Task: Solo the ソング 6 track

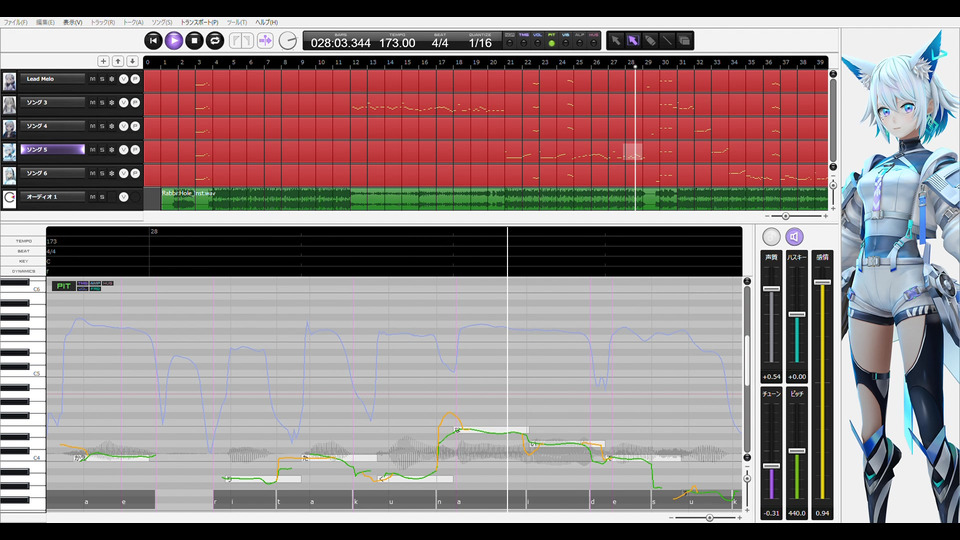Action: (102, 173)
